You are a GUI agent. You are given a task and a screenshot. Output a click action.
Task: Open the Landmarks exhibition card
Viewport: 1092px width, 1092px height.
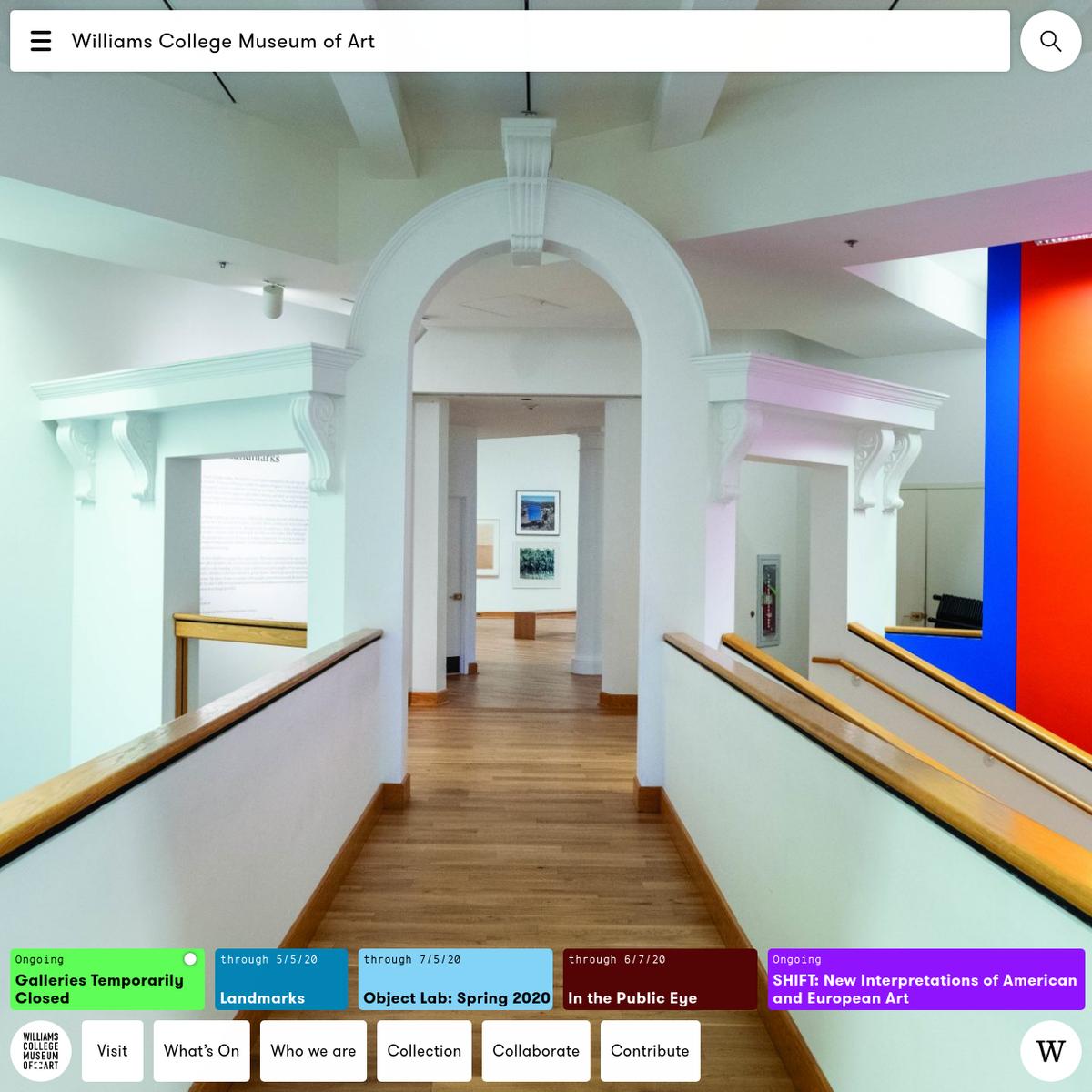coord(281,980)
